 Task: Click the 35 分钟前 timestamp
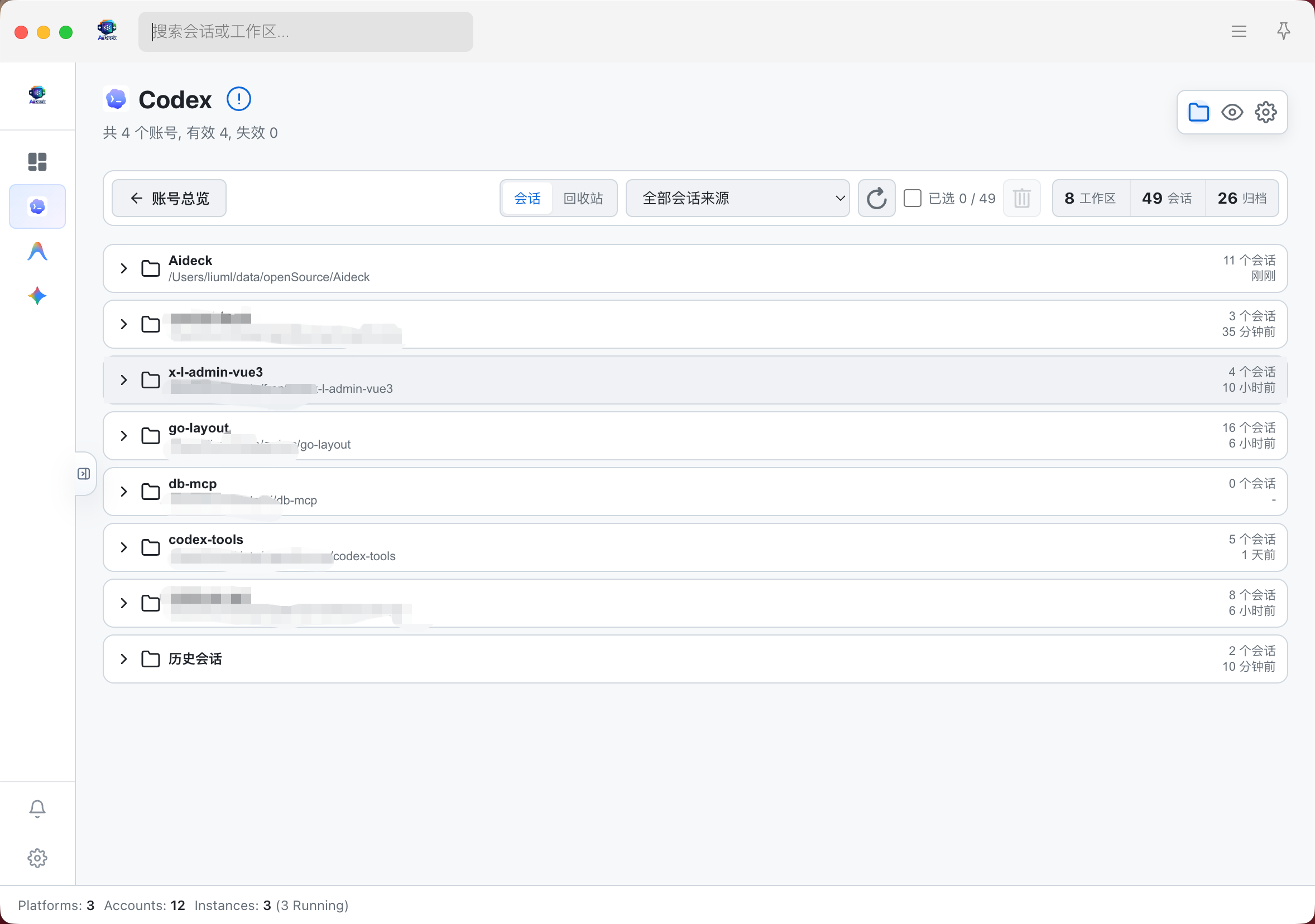pos(1249,332)
